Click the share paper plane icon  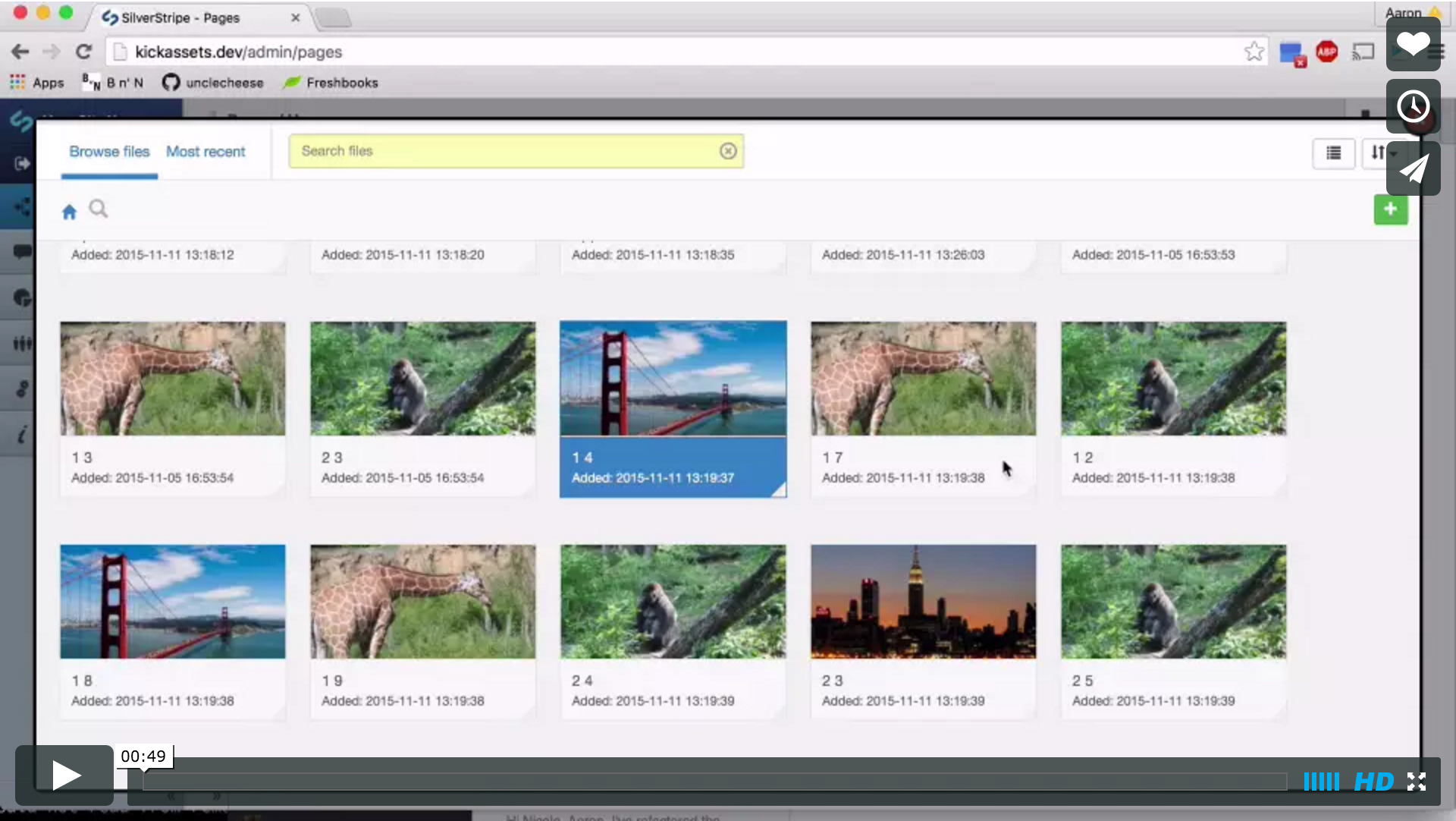[1413, 168]
